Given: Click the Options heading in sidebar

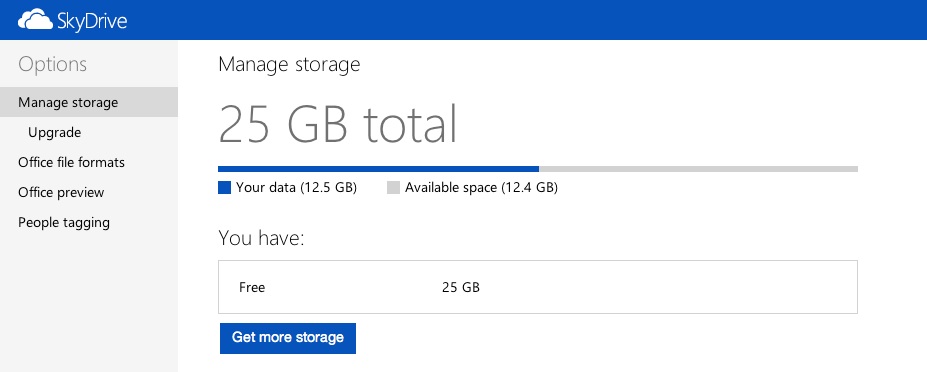Looking at the screenshot, I should (53, 64).
